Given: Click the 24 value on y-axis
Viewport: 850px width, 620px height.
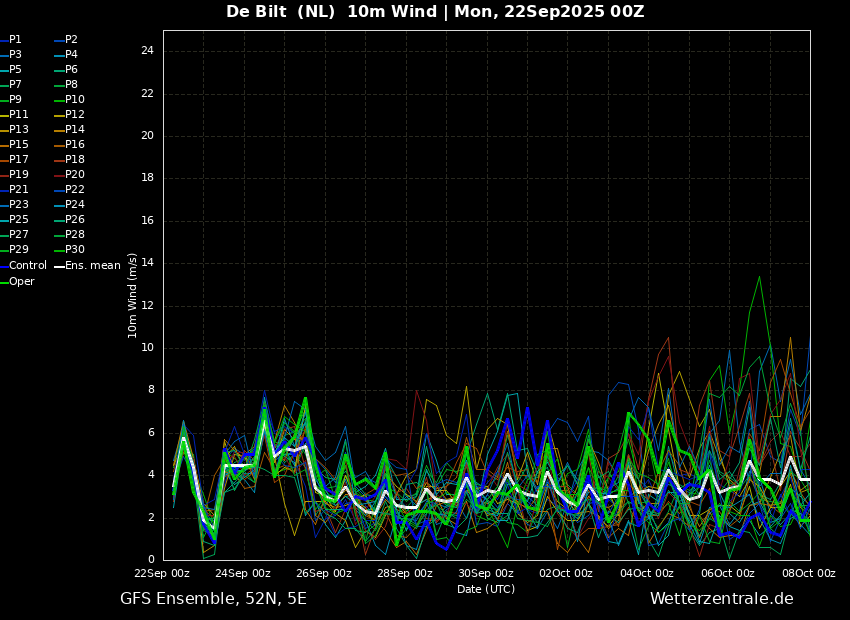Looking at the screenshot, I should tap(147, 51).
